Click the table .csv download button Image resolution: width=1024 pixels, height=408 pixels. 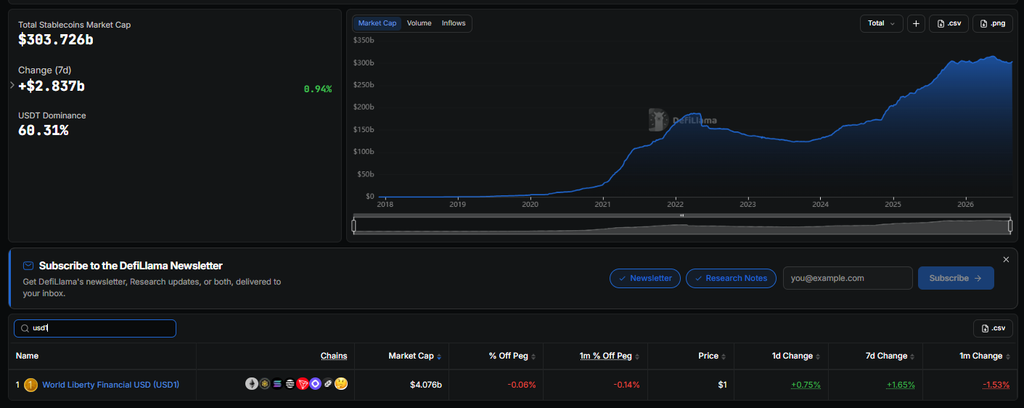click(x=993, y=328)
